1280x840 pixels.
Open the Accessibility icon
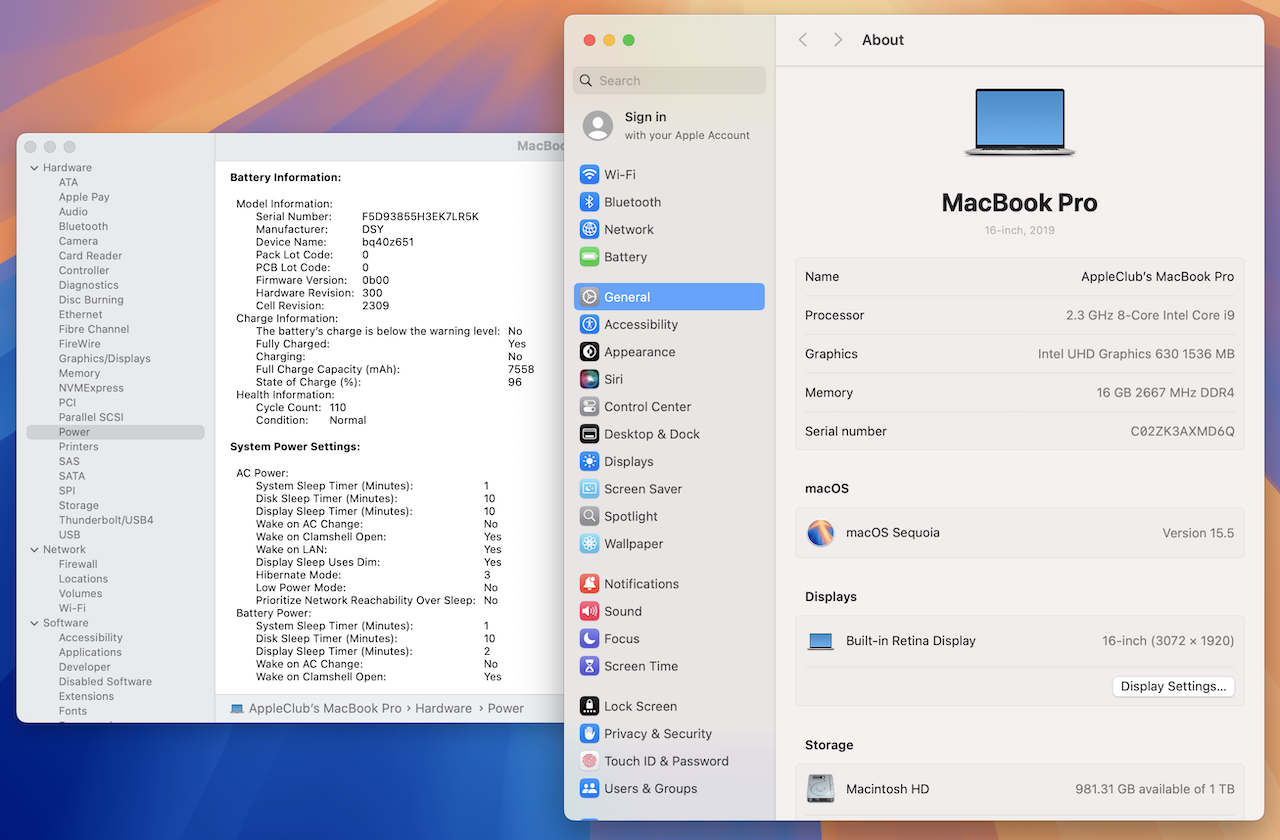(x=589, y=324)
